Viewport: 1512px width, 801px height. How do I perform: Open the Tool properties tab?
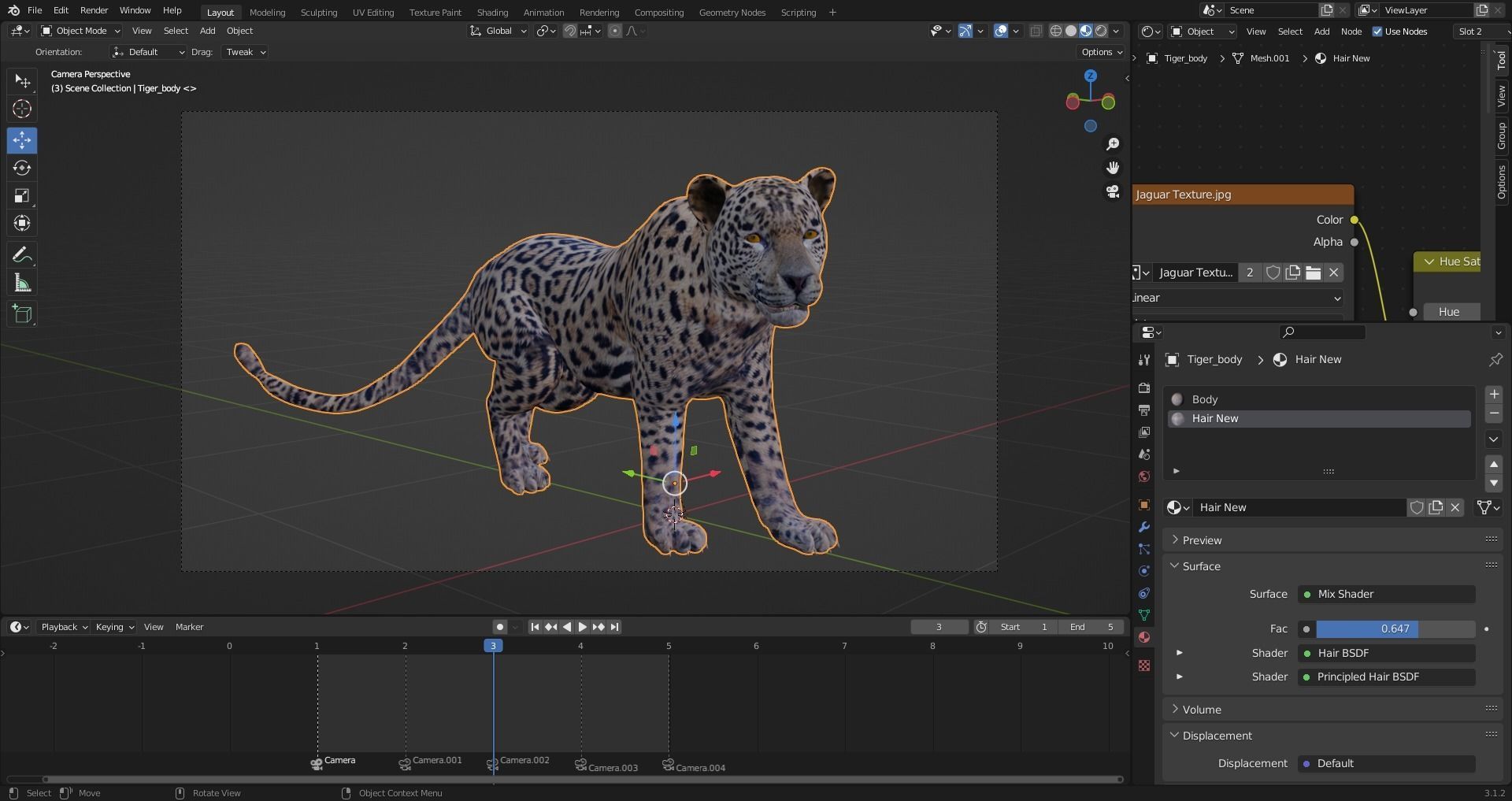(1144, 360)
